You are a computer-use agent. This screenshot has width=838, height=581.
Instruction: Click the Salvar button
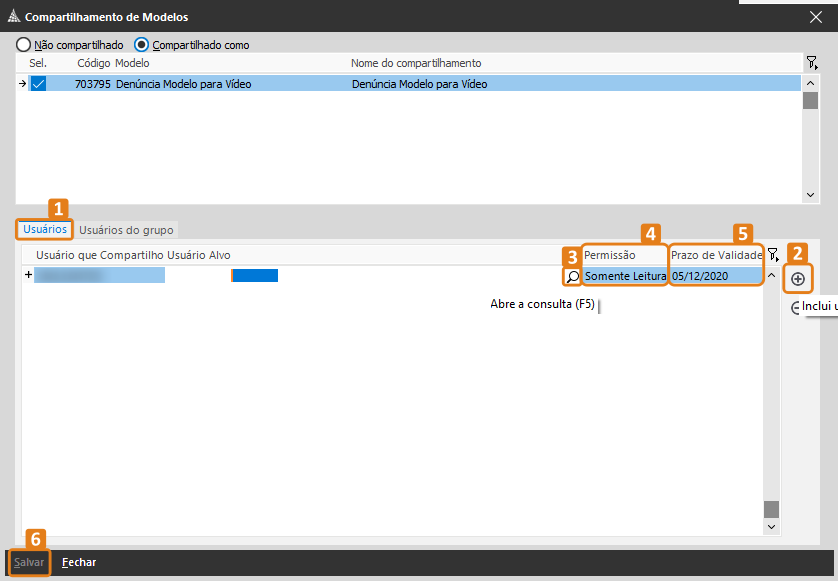tap(29, 562)
